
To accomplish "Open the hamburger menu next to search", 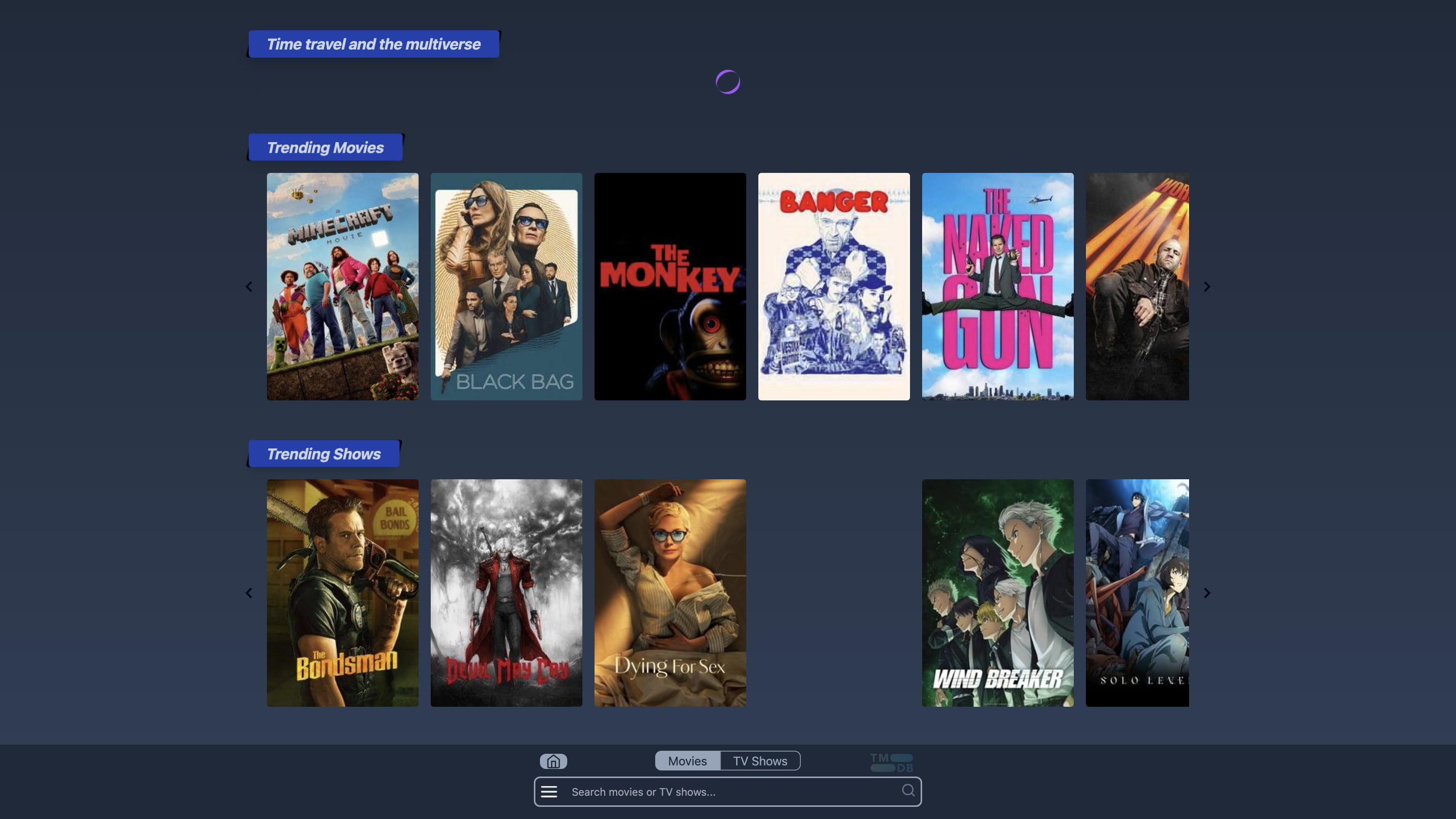I will coord(549,791).
